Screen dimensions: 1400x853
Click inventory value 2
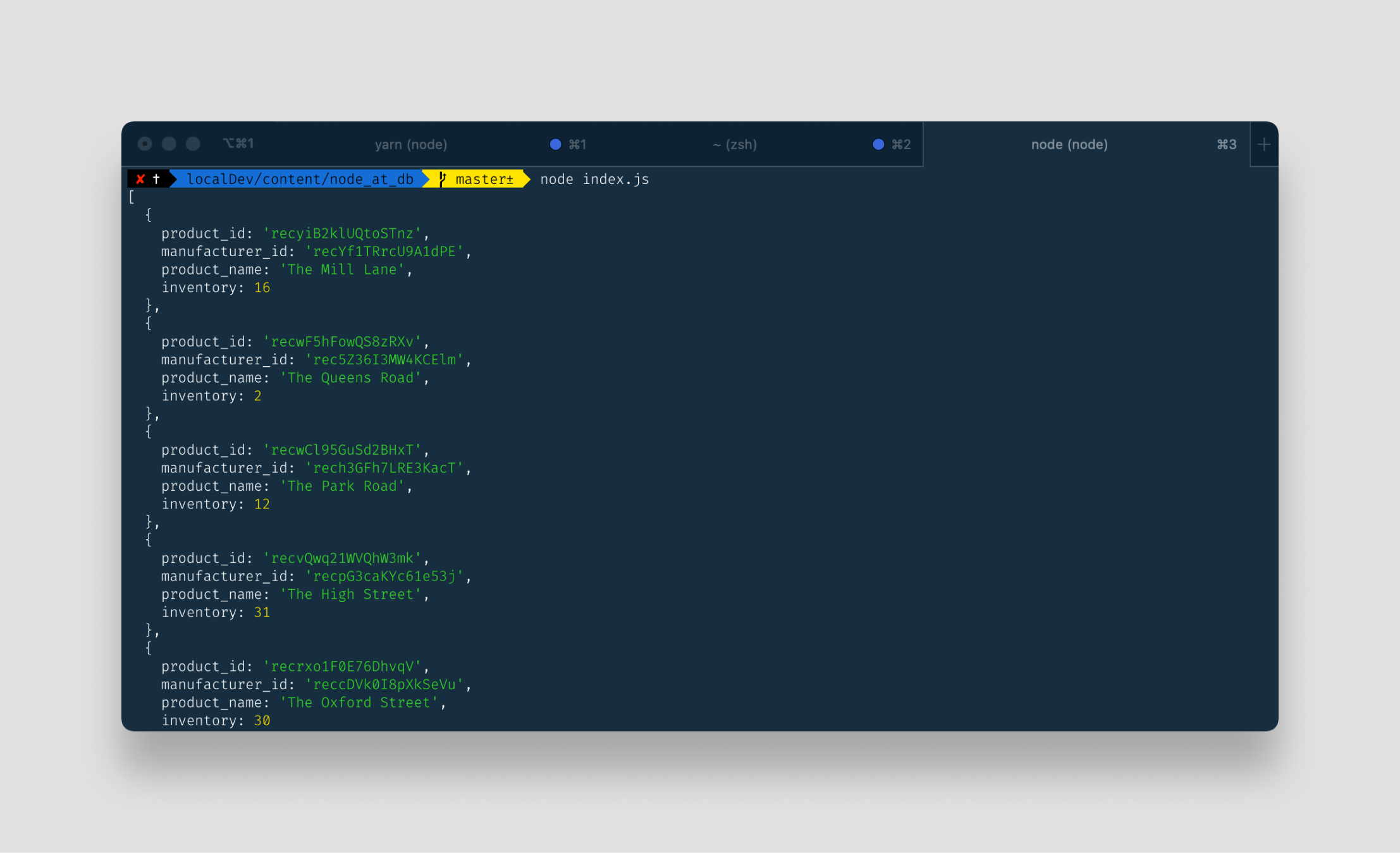pos(257,396)
